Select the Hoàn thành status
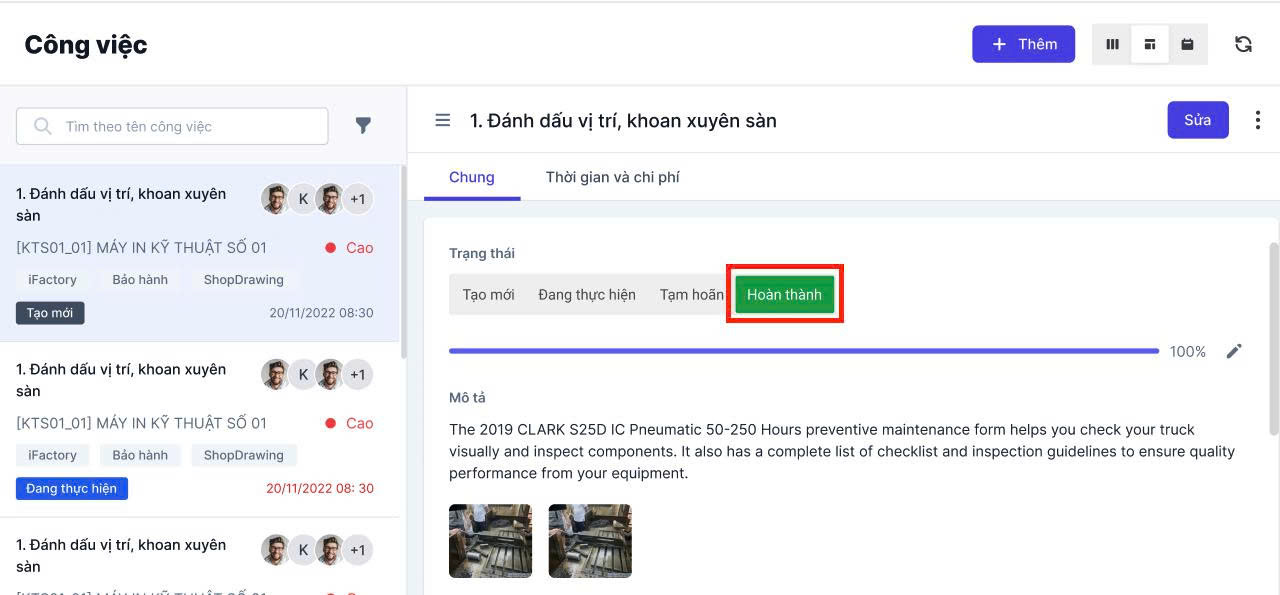This screenshot has height=595, width=1280. (x=784, y=295)
